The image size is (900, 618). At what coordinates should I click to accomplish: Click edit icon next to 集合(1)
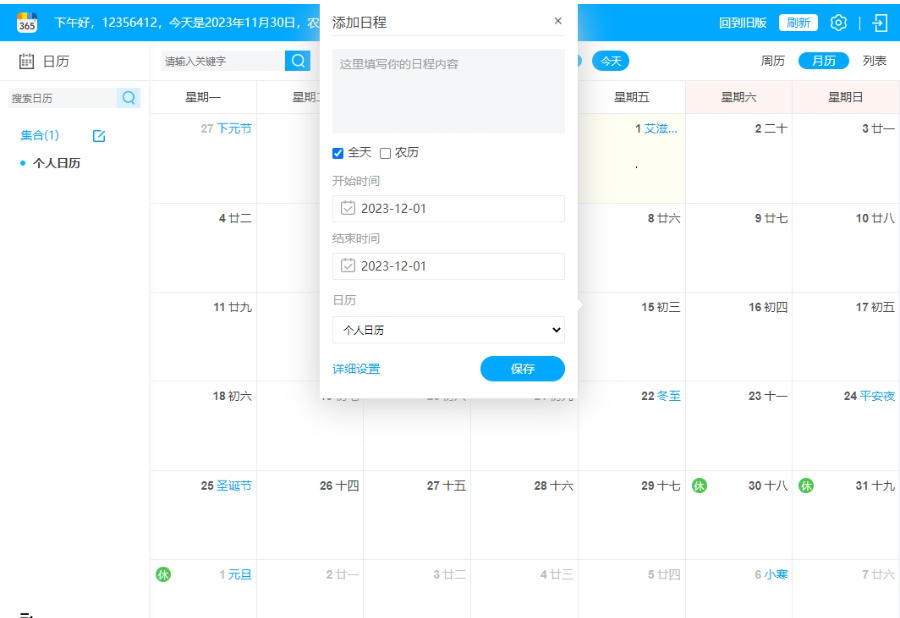(x=99, y=135)
